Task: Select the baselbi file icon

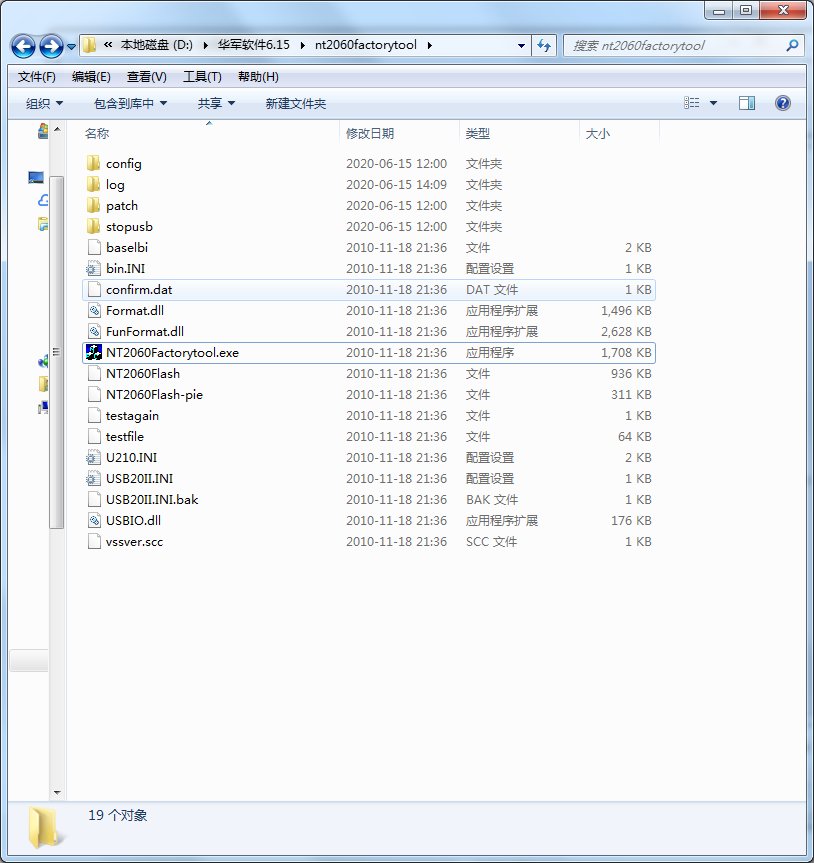Action: click(94, 247)
